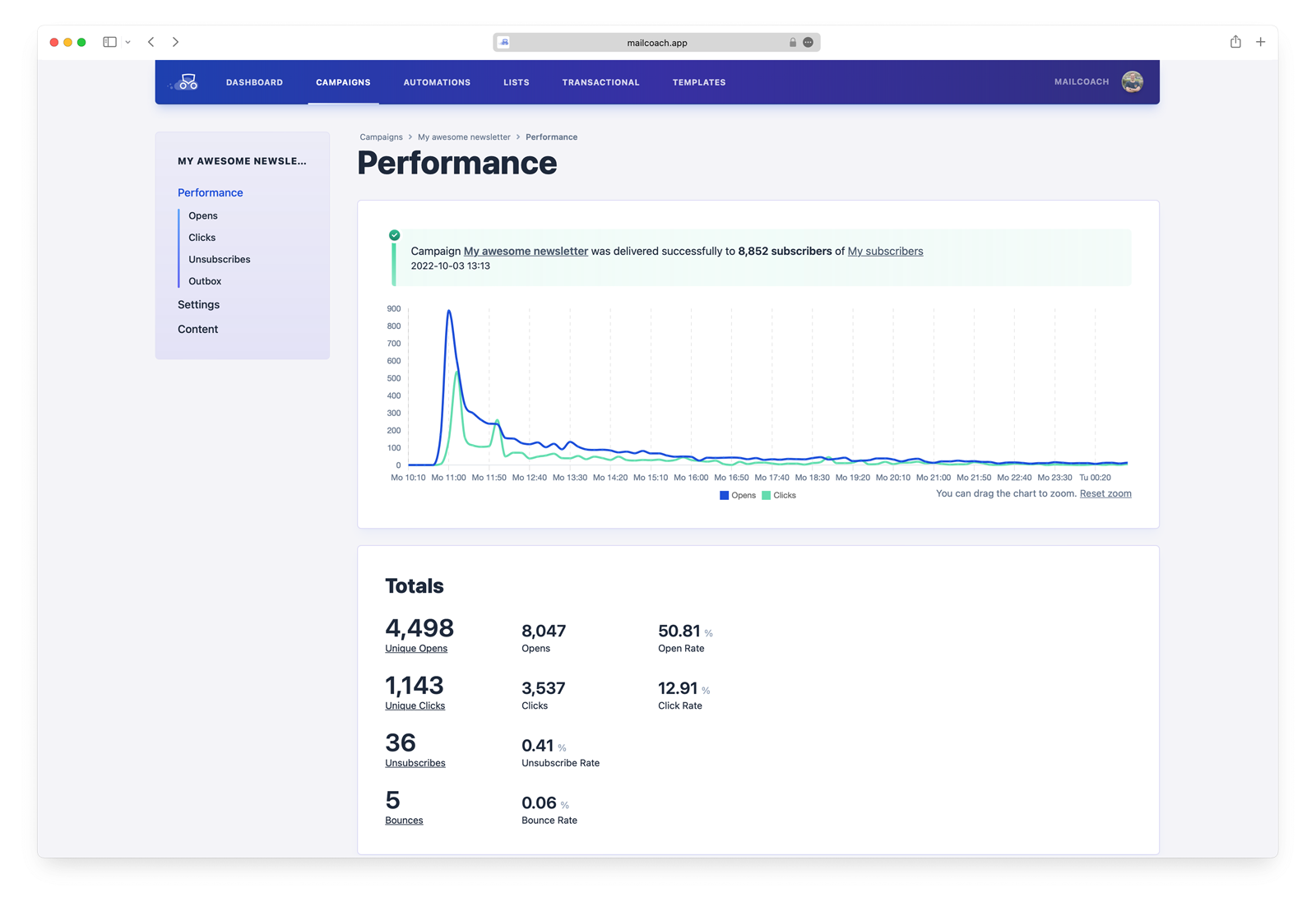Click the opens peak on the chart

coord(449,311)
